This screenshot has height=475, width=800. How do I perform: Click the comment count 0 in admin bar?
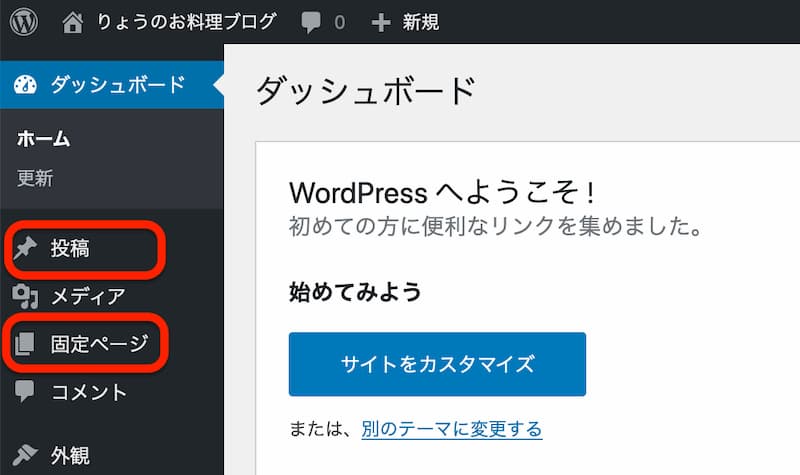339,22
